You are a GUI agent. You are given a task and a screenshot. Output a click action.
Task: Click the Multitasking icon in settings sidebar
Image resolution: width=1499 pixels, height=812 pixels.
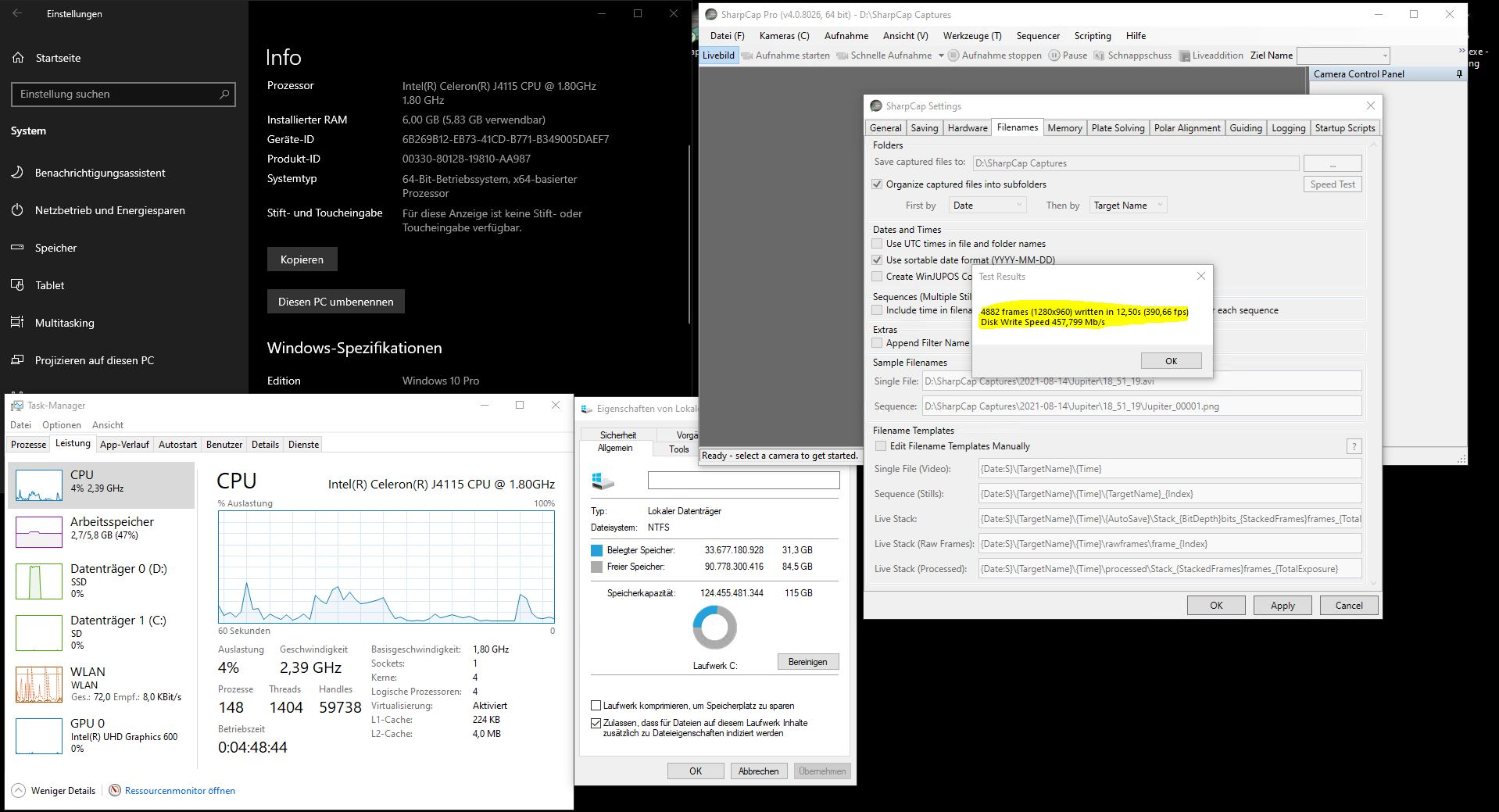point(18,323)
